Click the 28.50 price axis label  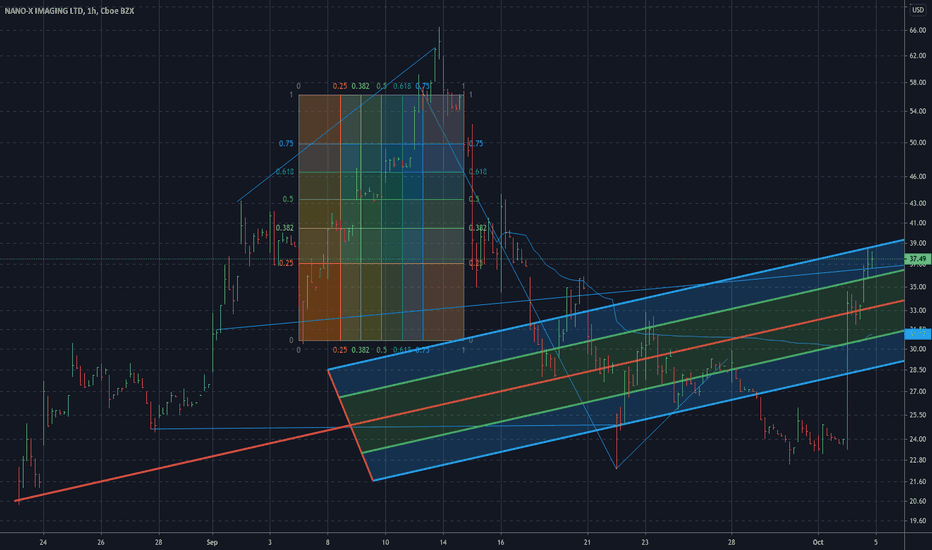[x=917, y=370]
